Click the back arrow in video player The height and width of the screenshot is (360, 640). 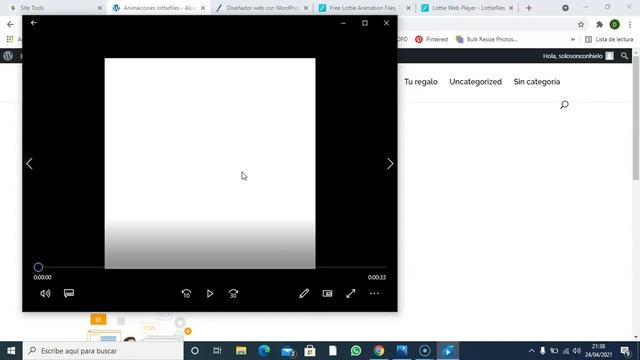tap(34, 23)
